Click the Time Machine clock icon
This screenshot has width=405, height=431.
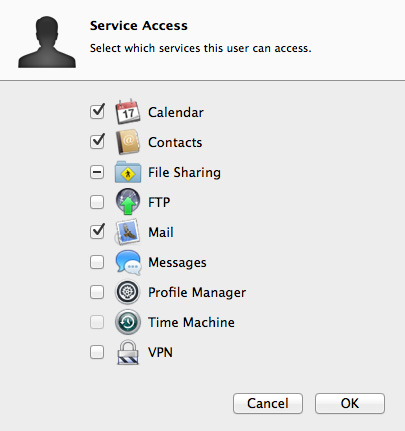(128, 322)
